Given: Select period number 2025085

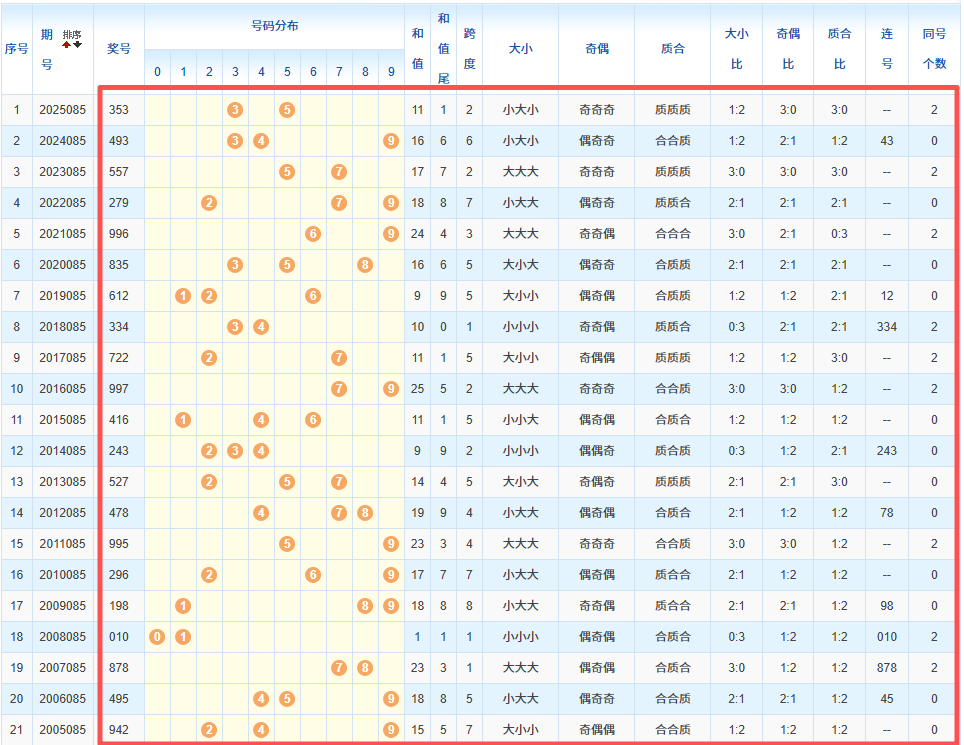Looking at the screenshot, I should pos(63,110).
